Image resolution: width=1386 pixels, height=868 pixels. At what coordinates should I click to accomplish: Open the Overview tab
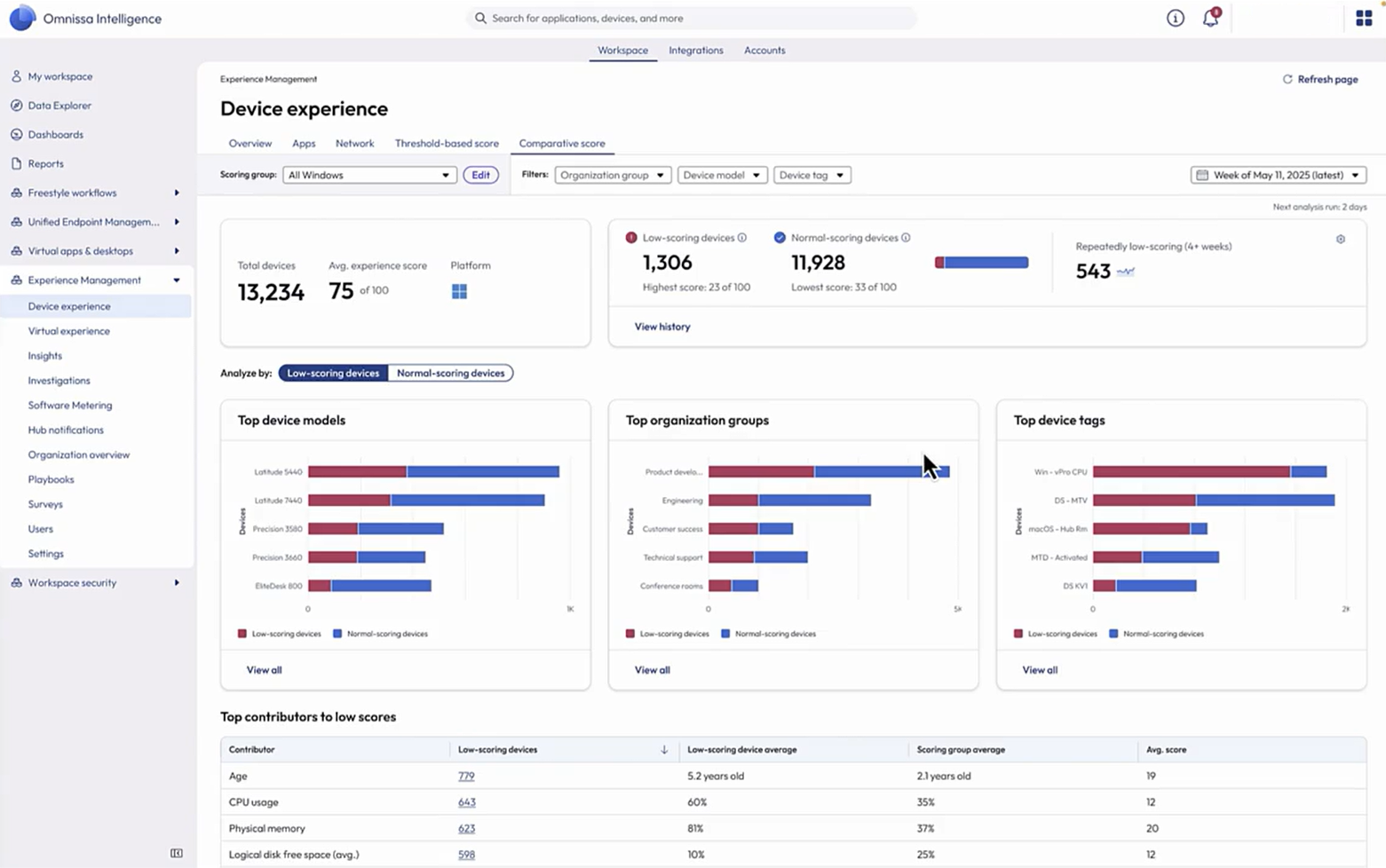250,143
